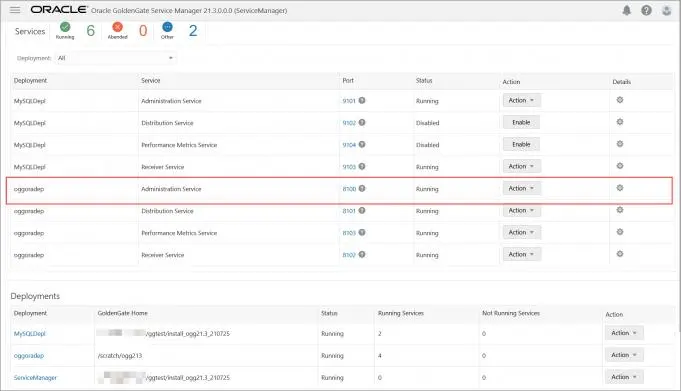Click port 8100 link for Administration Service
681x391 pixels.
coord(349,189)
